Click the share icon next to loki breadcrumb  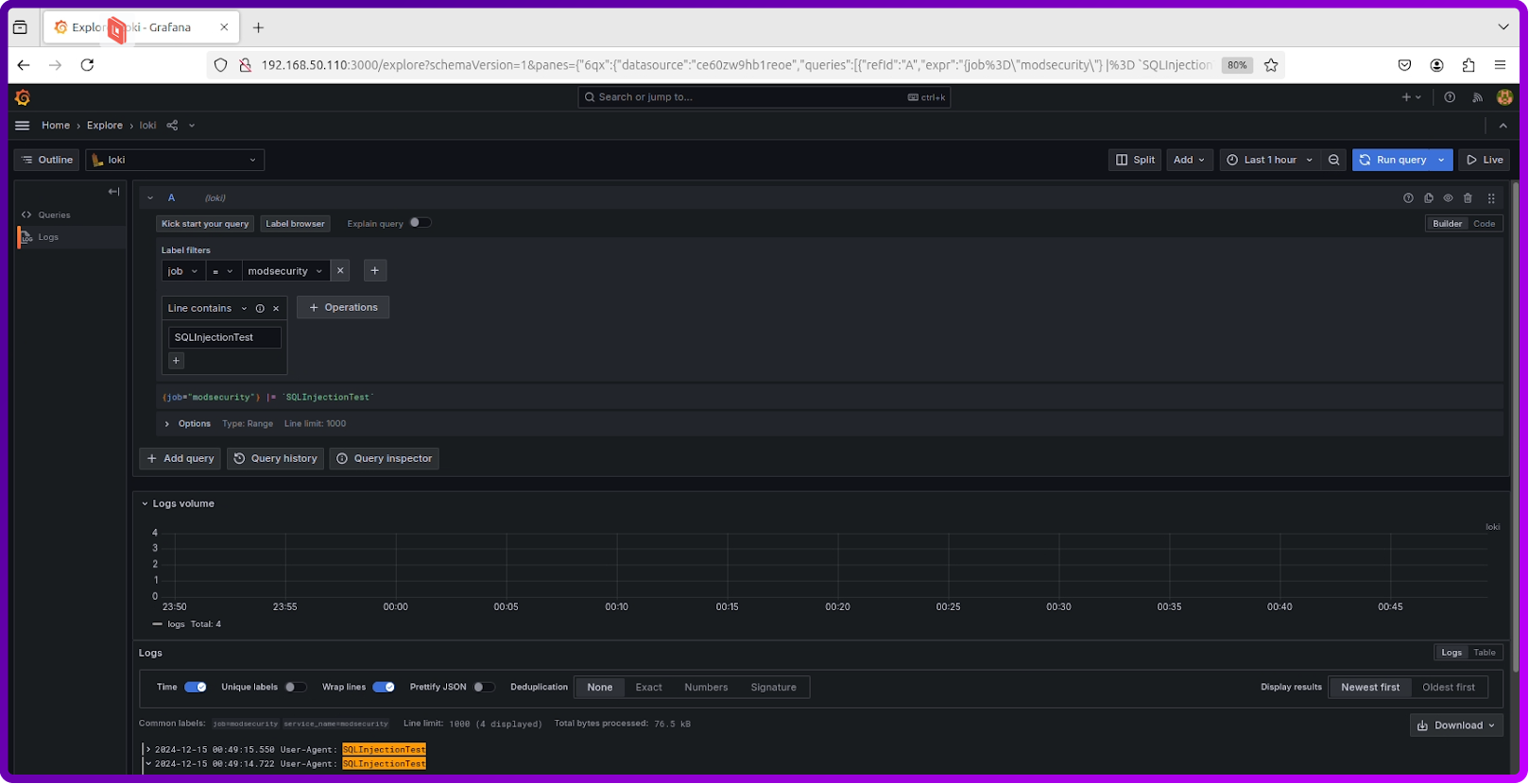click(x=172, y=126)
